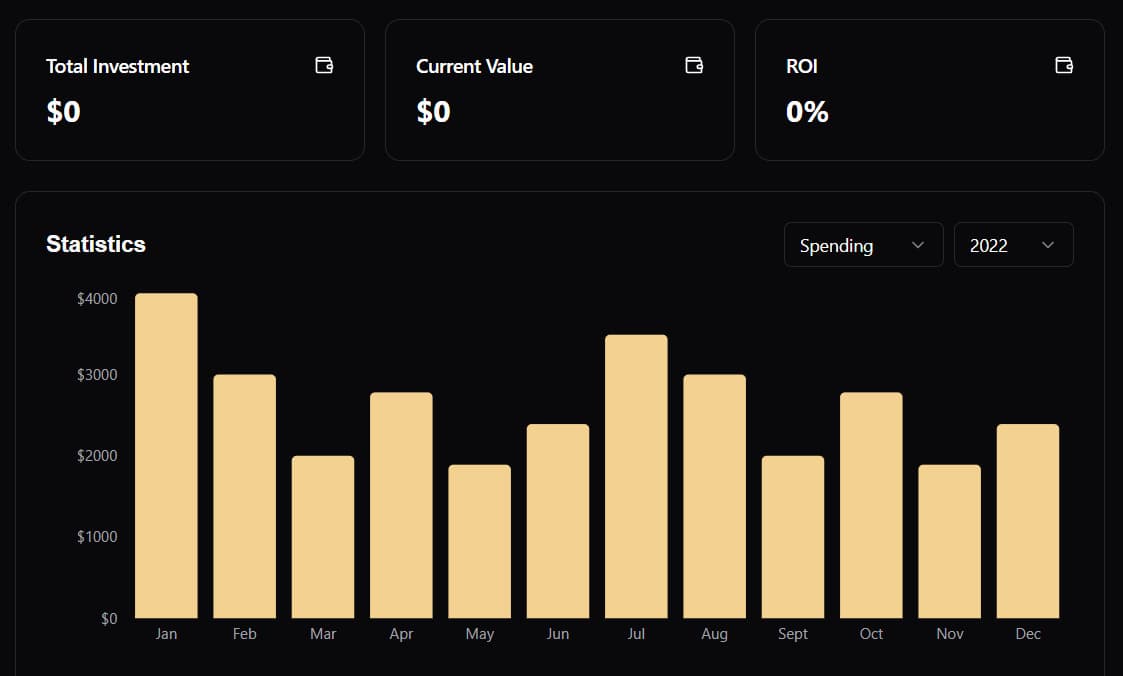Open the 2022 year dropdown
The image size is (1123, 676).
[1013, 245]
